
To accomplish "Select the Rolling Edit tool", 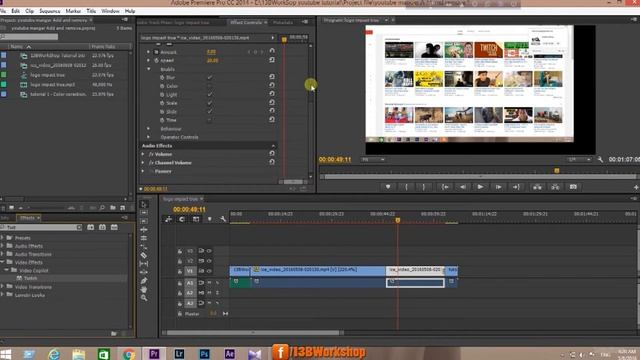I will [144, 238].
